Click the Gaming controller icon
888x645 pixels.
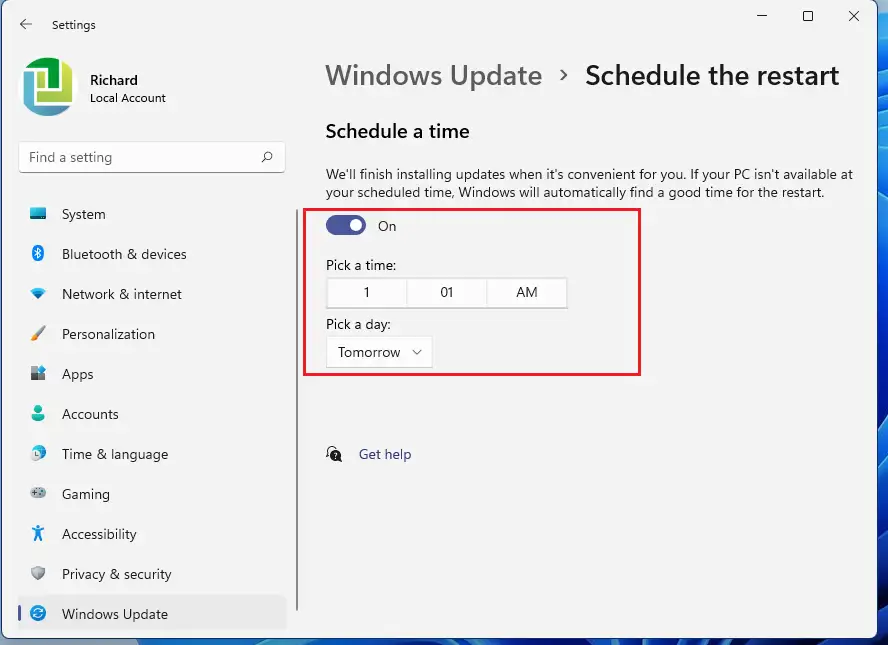point(38,493)
